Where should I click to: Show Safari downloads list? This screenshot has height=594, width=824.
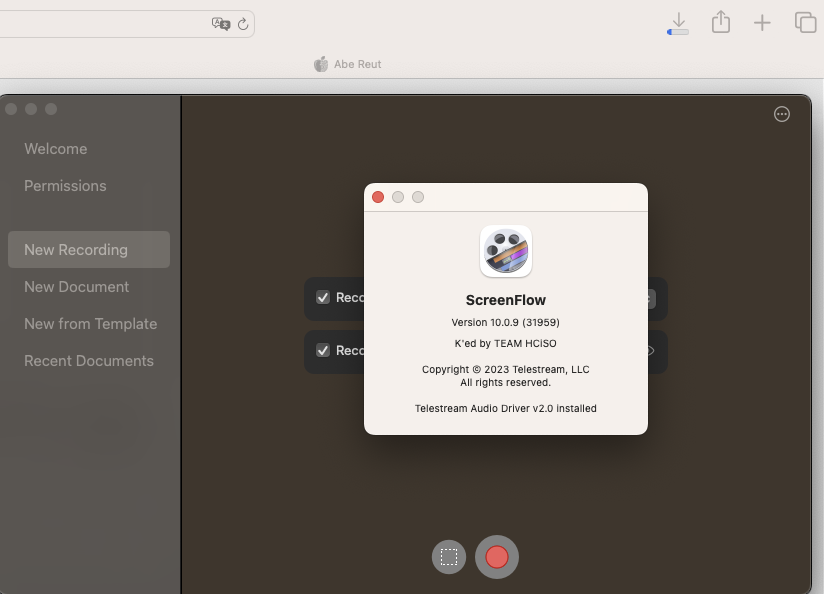click(678, 23)
